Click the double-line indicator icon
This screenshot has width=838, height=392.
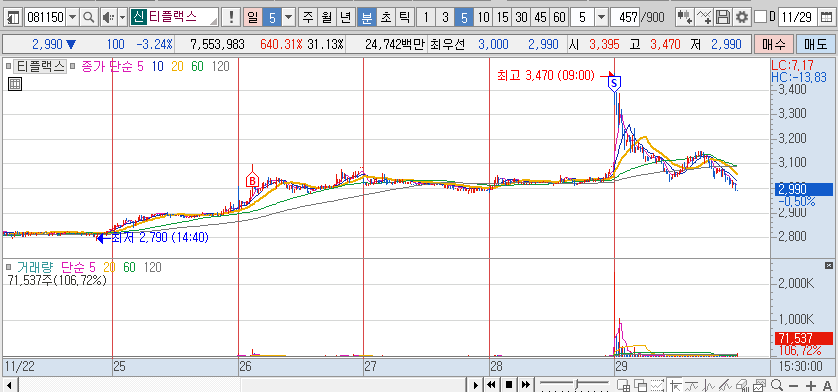pos(692,385)
